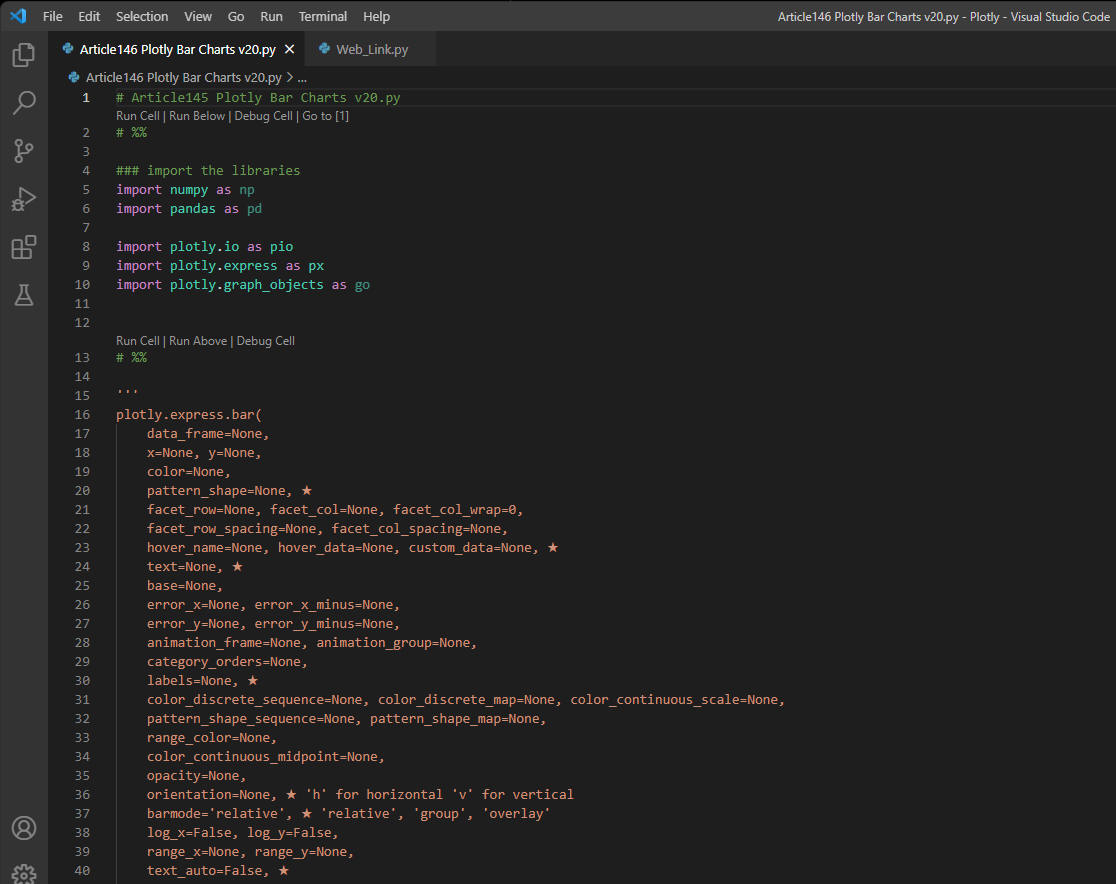
Task: Click Debug Cell above line 2
Action: pyautogui.click(x=263, y=116)
